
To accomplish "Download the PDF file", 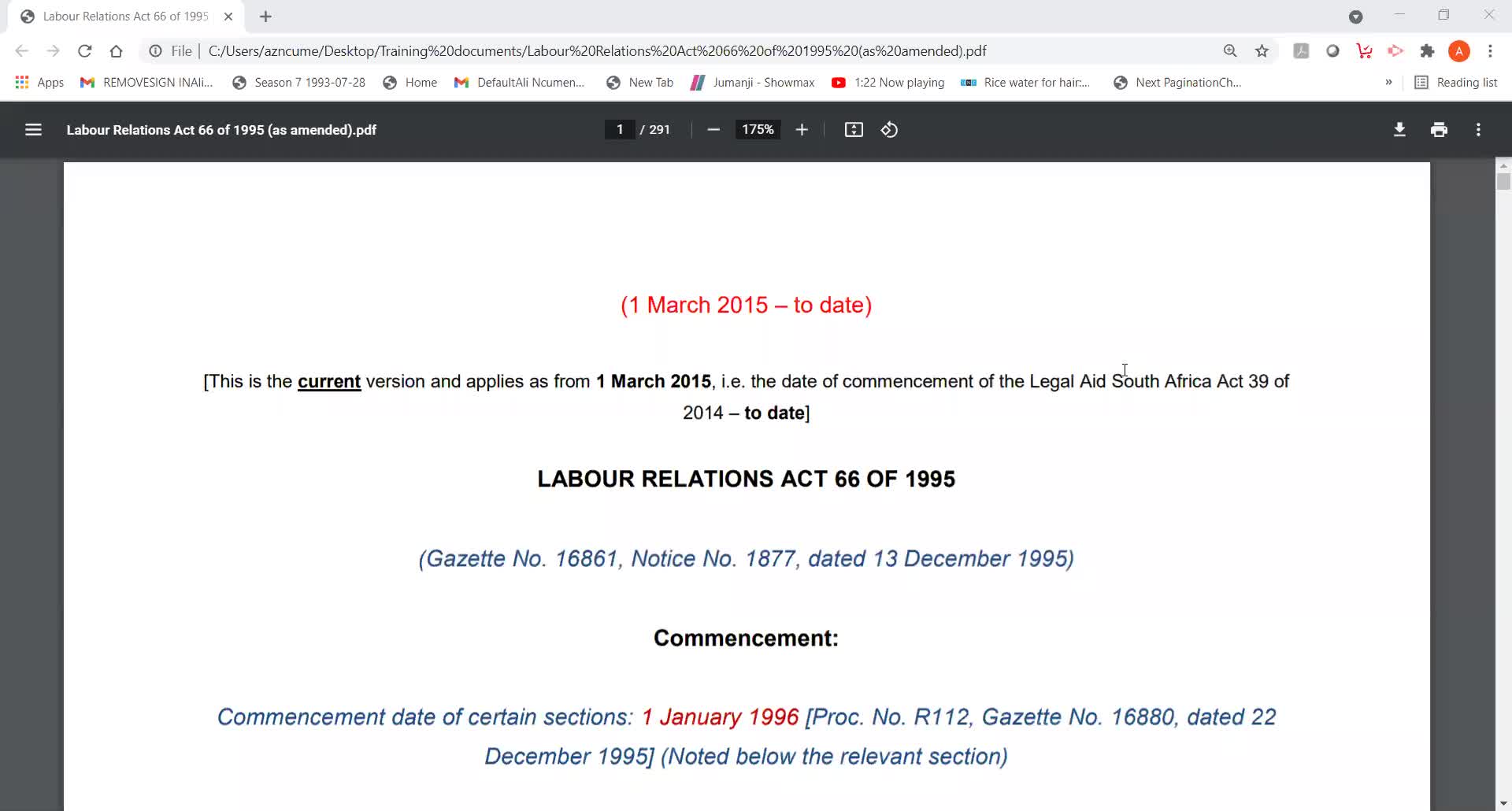I will (1399, 130).
